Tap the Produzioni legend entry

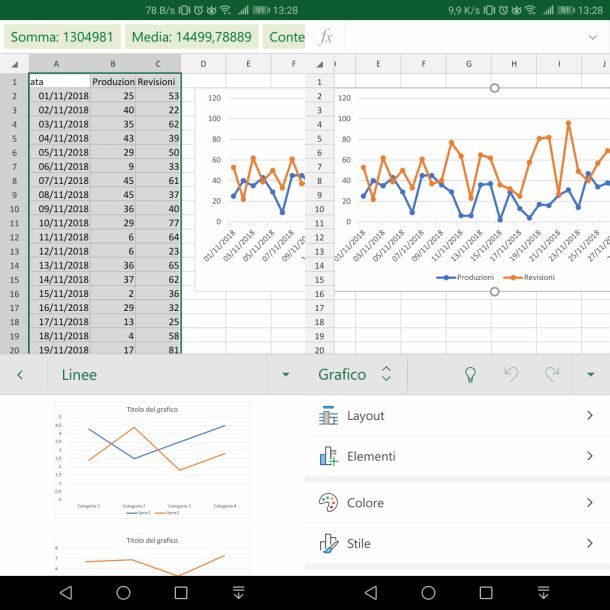tap(465, 277)
